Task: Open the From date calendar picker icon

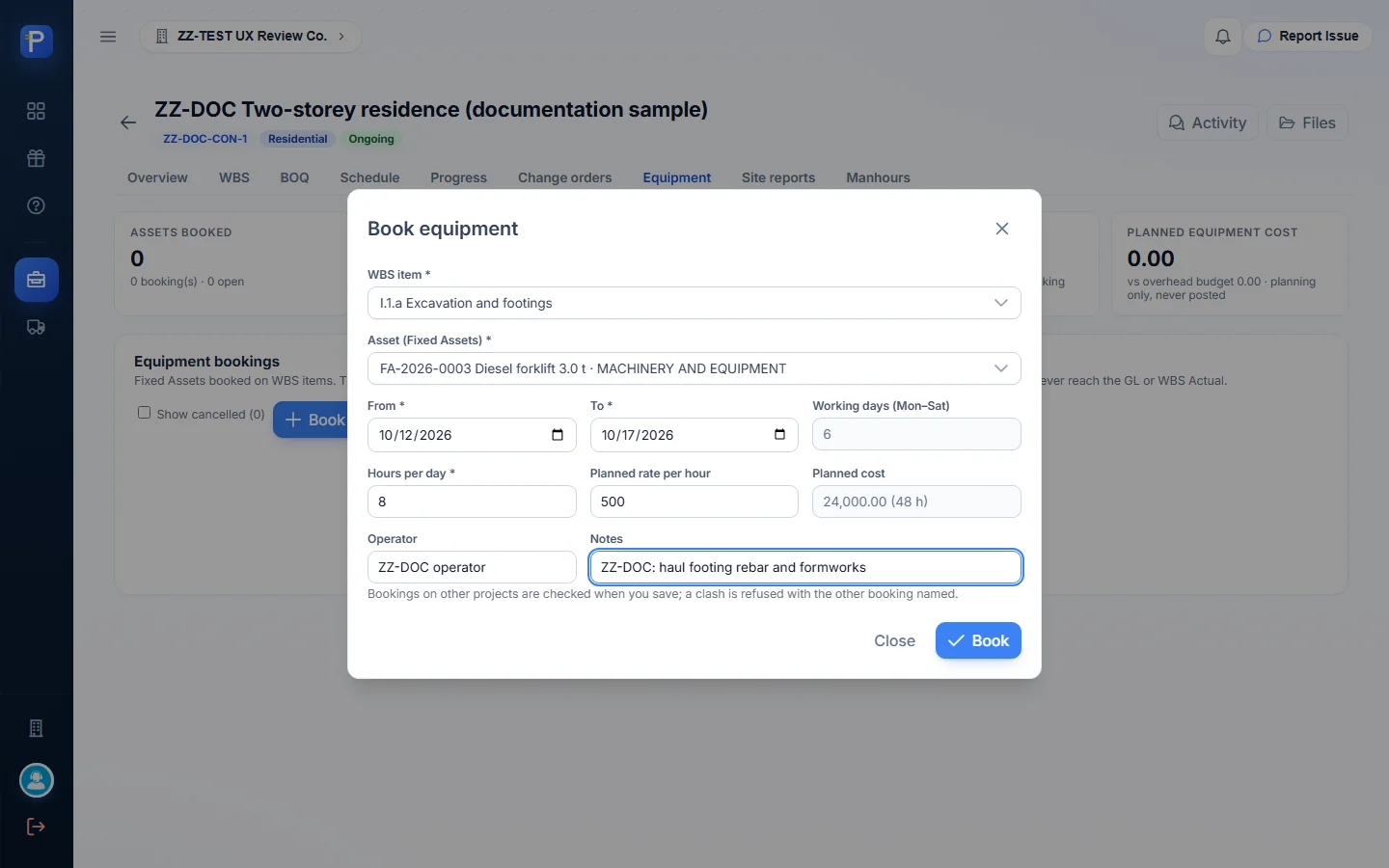Action: (x=558, y=435)
